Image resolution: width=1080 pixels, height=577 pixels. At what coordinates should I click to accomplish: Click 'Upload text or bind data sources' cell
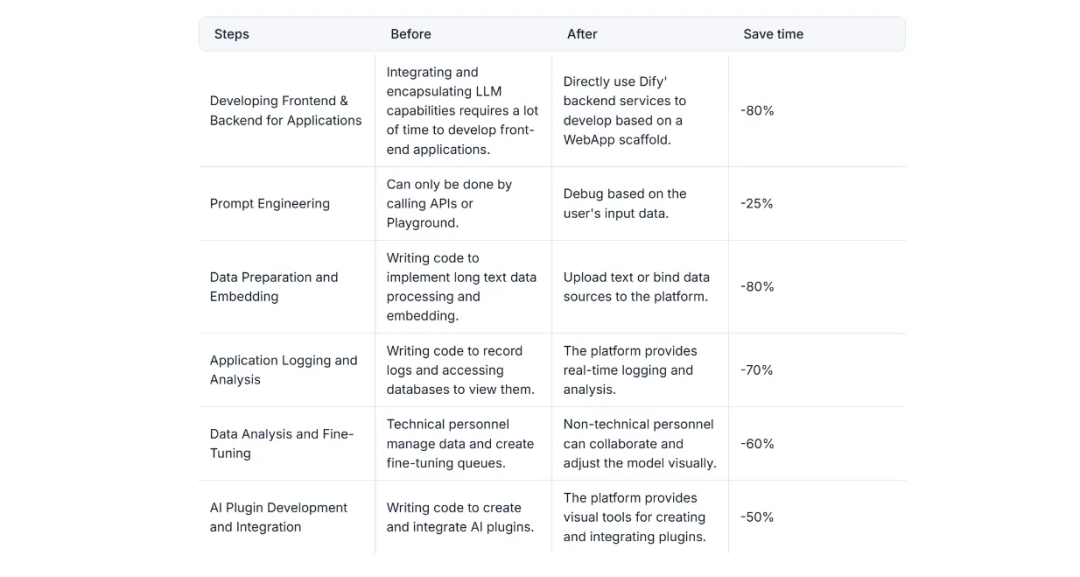636,286
